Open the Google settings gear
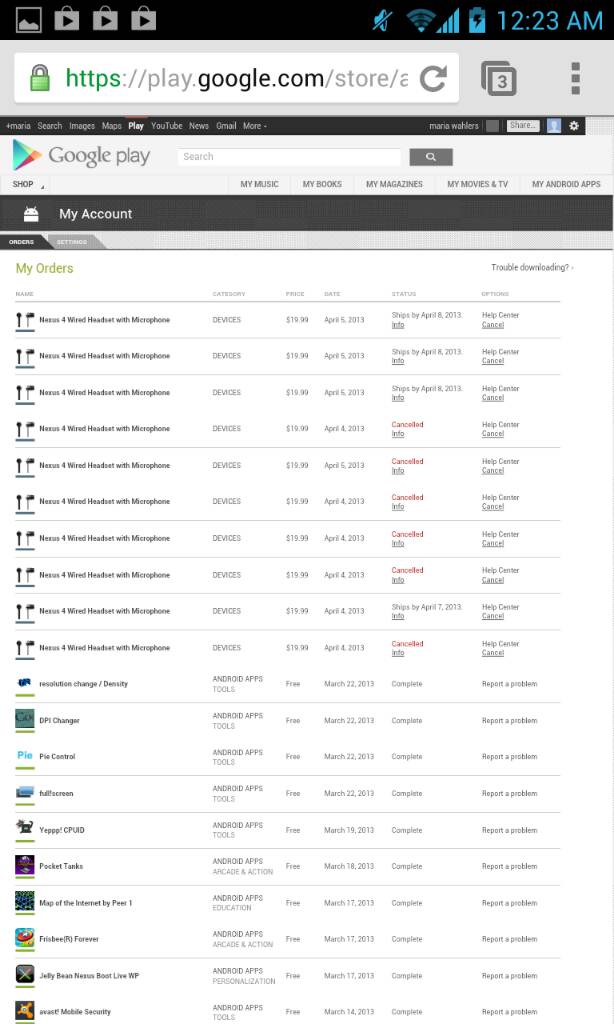 pos(574,126)
